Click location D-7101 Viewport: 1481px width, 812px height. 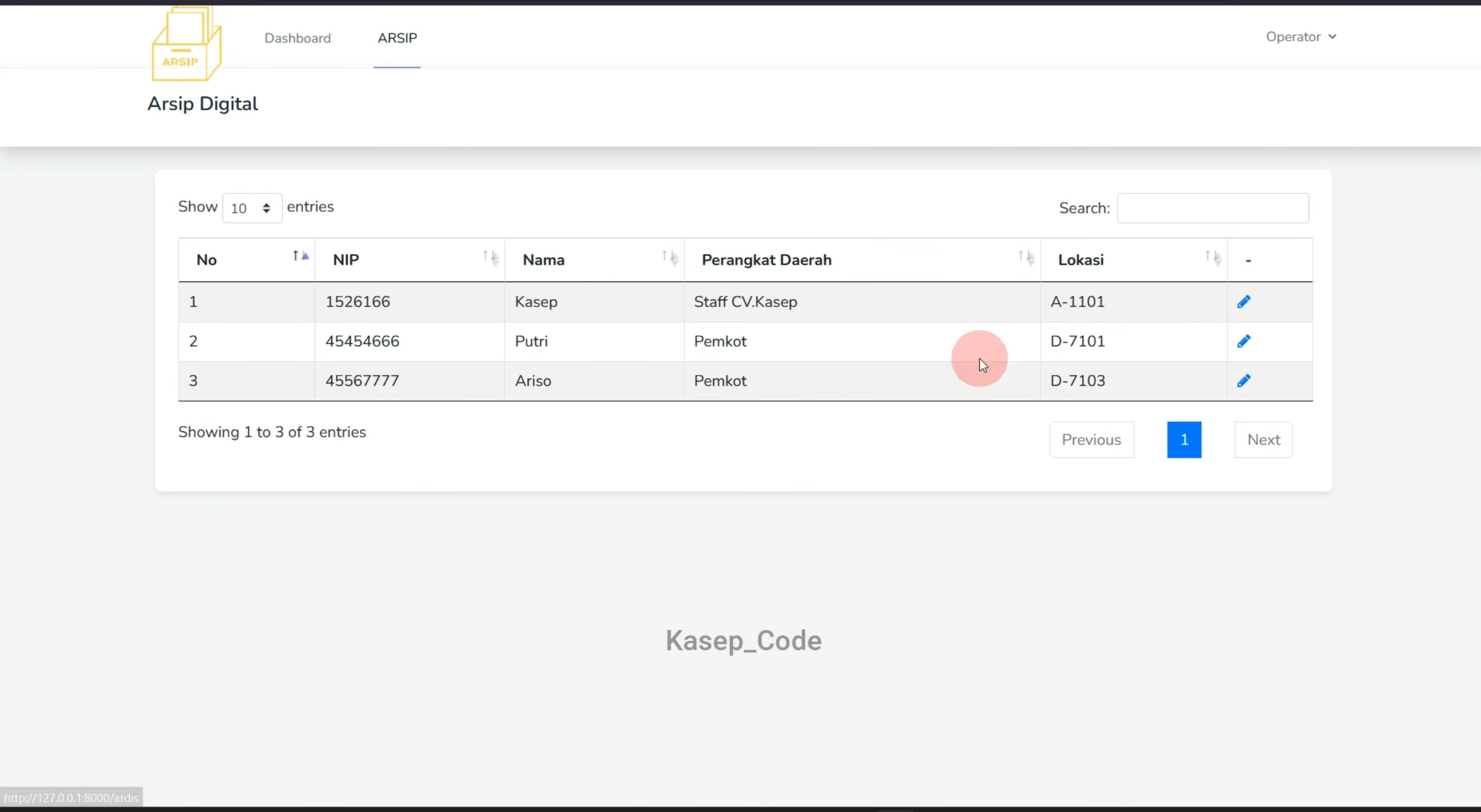pos(1078,341)
